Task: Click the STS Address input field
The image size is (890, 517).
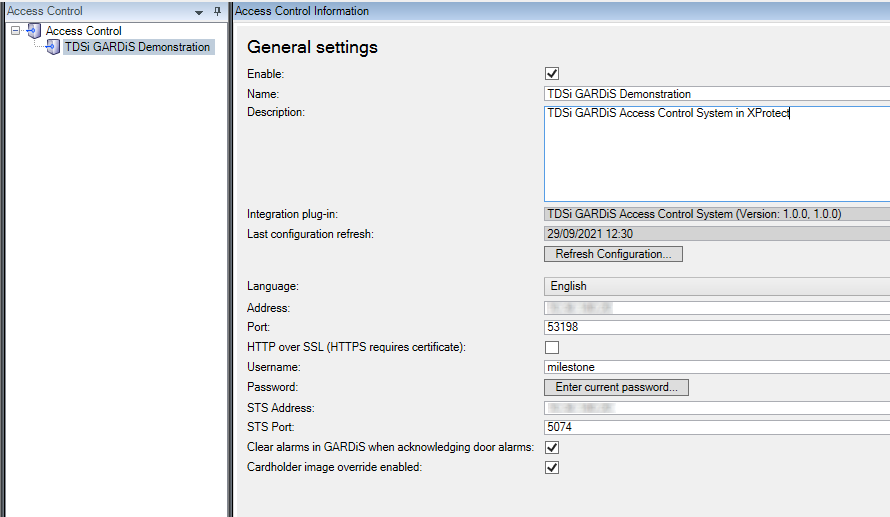Action: (x=717, y=407)
